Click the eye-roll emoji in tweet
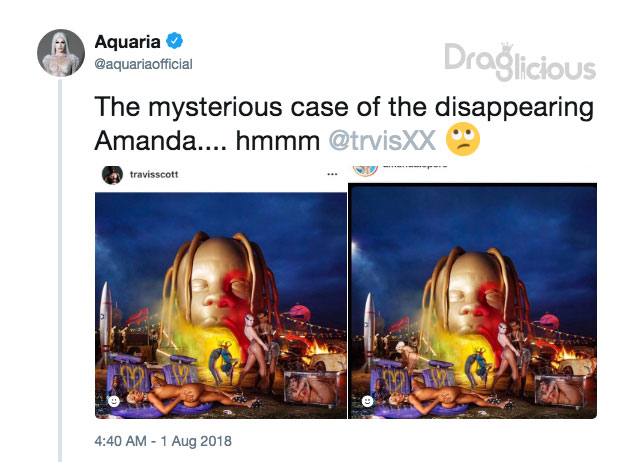Image resolution: width=635 pixels, height=462 pixels. click(x=462, y=139)
